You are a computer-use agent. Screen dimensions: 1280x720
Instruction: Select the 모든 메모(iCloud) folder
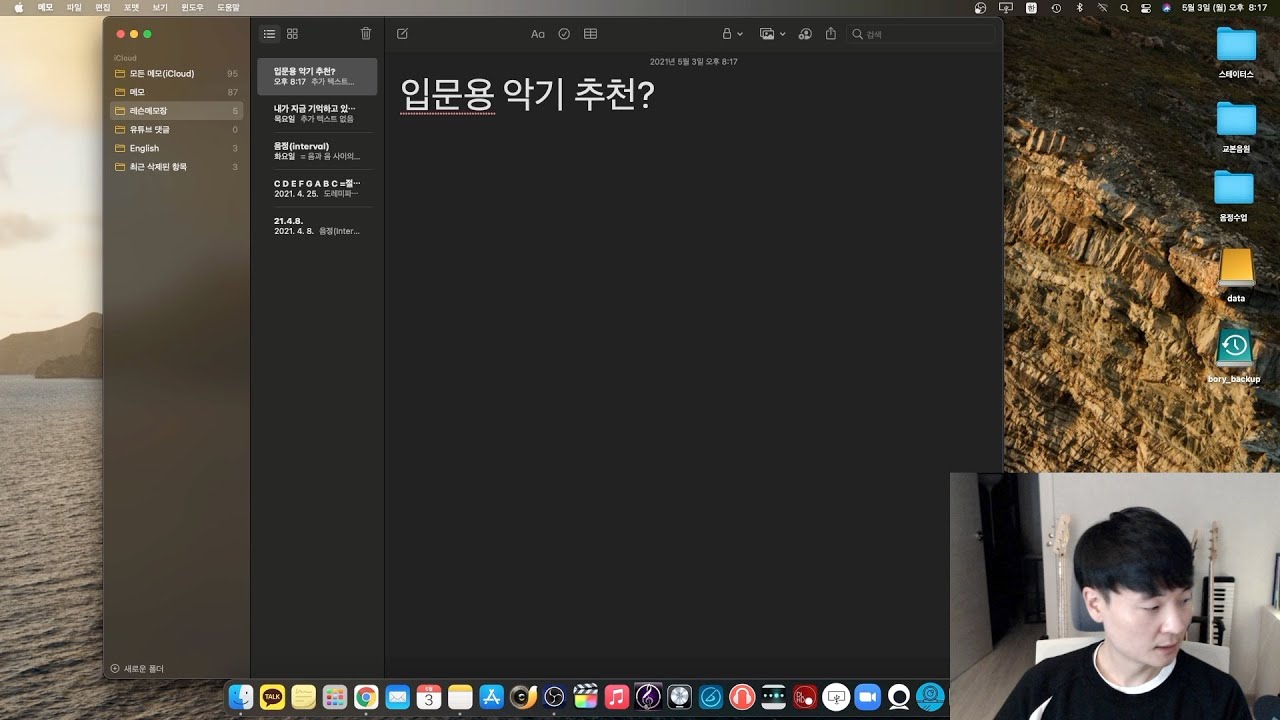pyautogui.click(x=176, y=73)
